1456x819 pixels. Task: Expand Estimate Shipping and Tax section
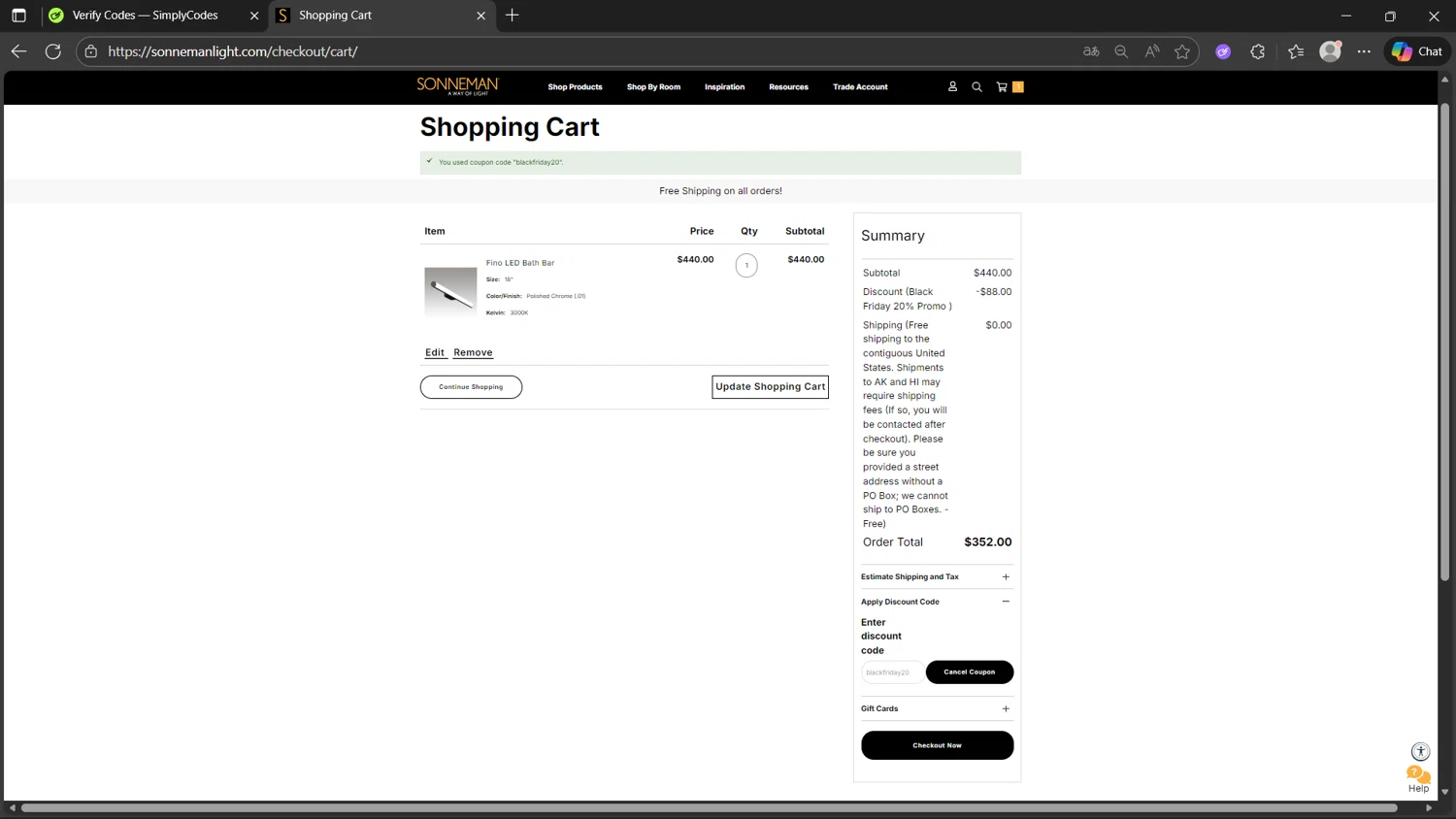[937, 576]
